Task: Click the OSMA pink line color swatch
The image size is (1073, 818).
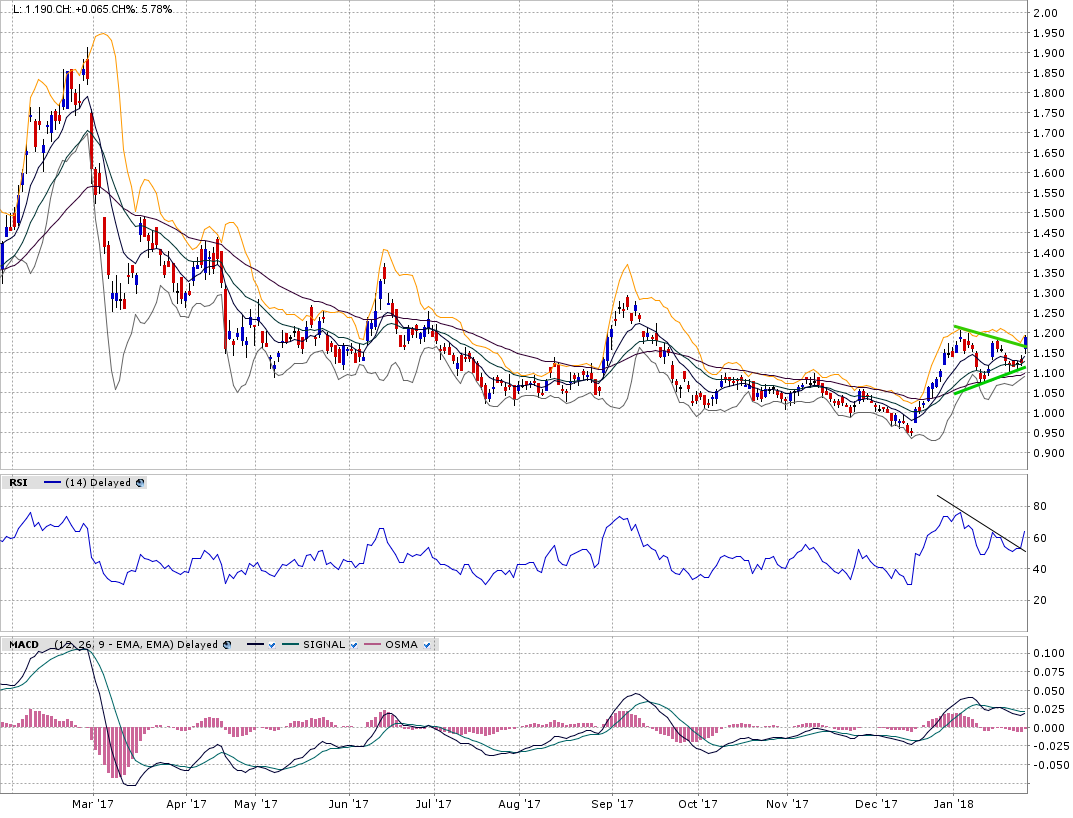Action: [x=371, y=645]
